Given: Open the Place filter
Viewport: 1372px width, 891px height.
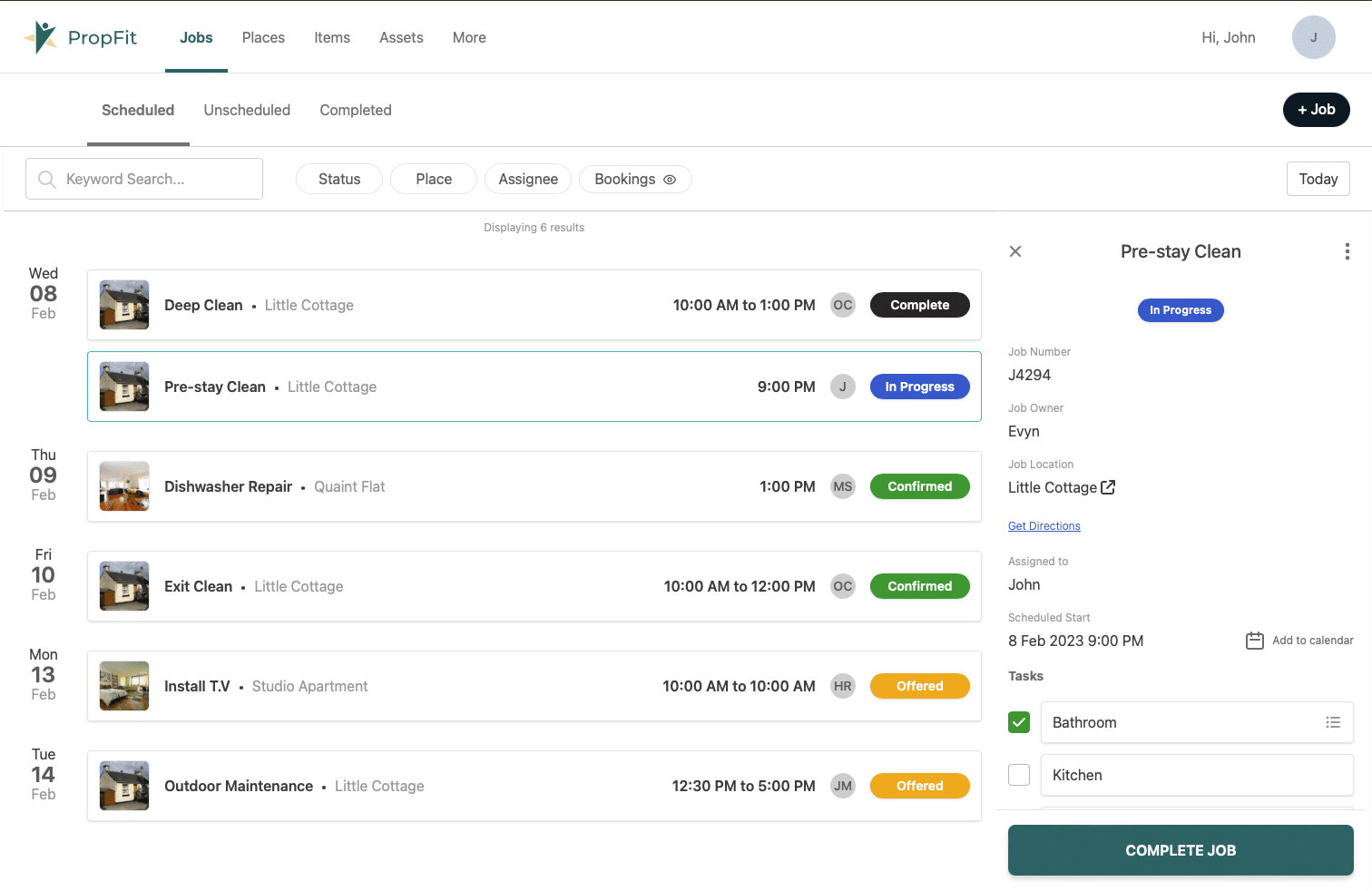Looking at the screenshot, I should pos(434,180).
